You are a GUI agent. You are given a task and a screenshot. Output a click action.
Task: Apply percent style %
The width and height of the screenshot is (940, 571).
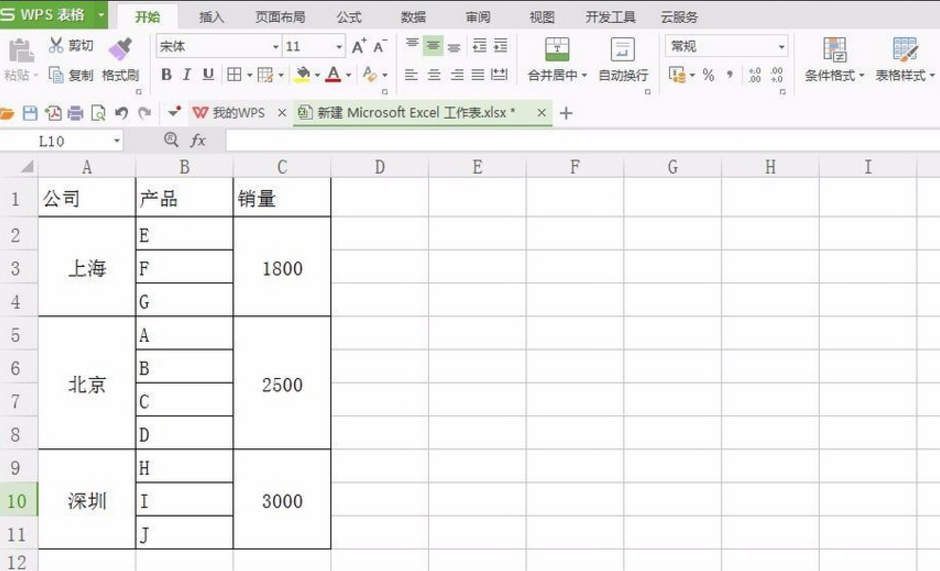point(709,75)
